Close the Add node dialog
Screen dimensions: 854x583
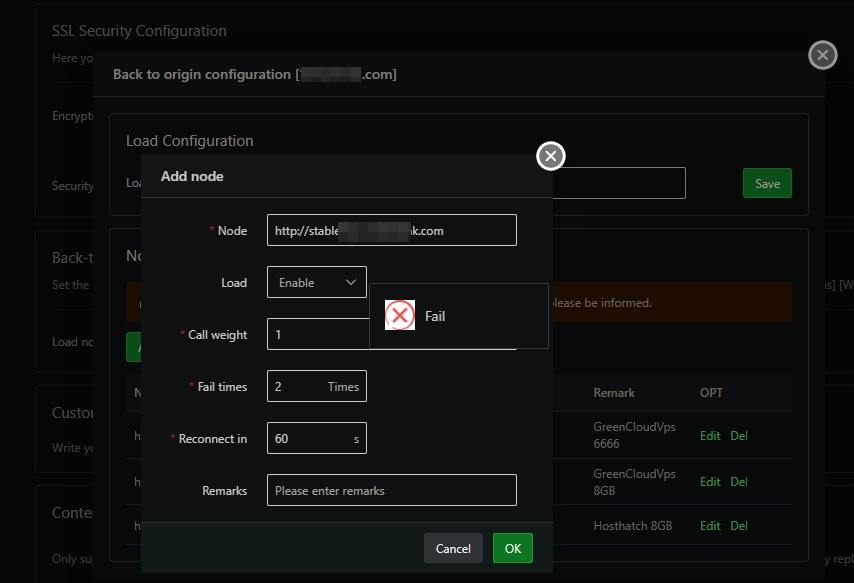tap(551, 156)
